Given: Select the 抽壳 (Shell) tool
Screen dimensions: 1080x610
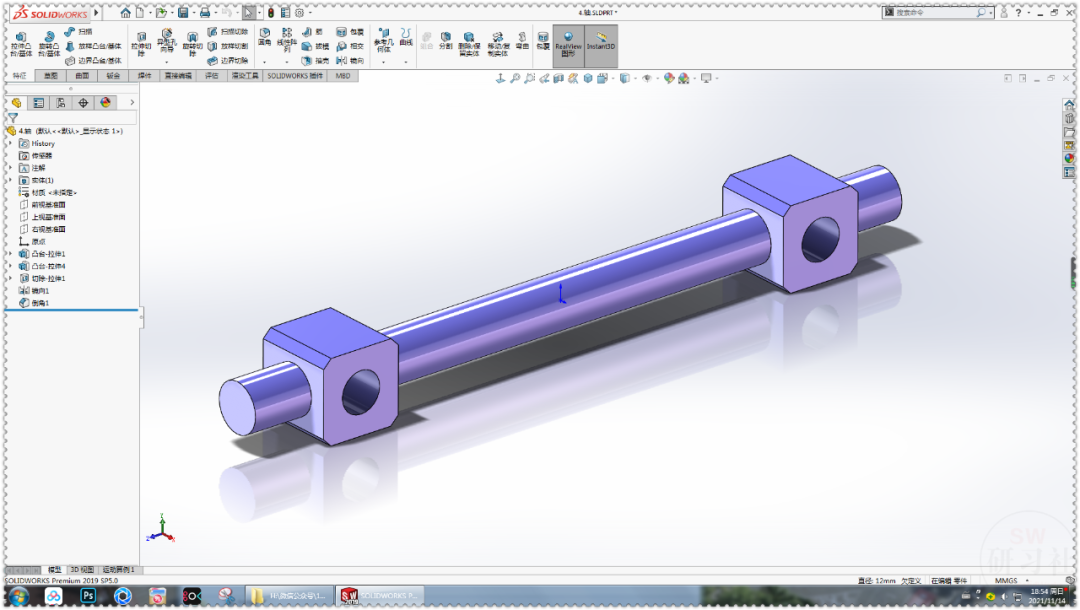Looking at the screenshot, I should click(x=310, y=60).
